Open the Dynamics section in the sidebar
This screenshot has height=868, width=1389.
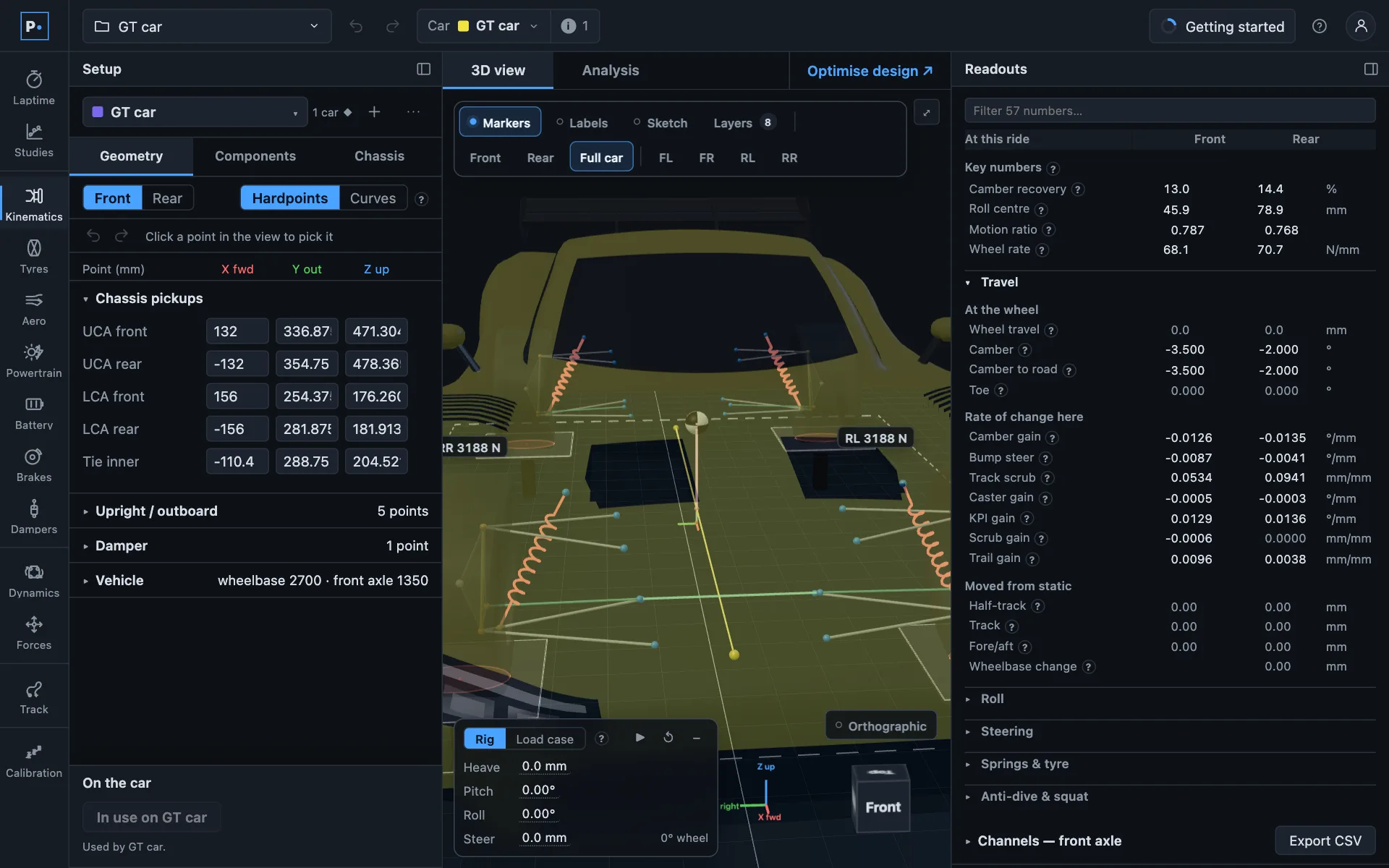[x=34, y=581]
